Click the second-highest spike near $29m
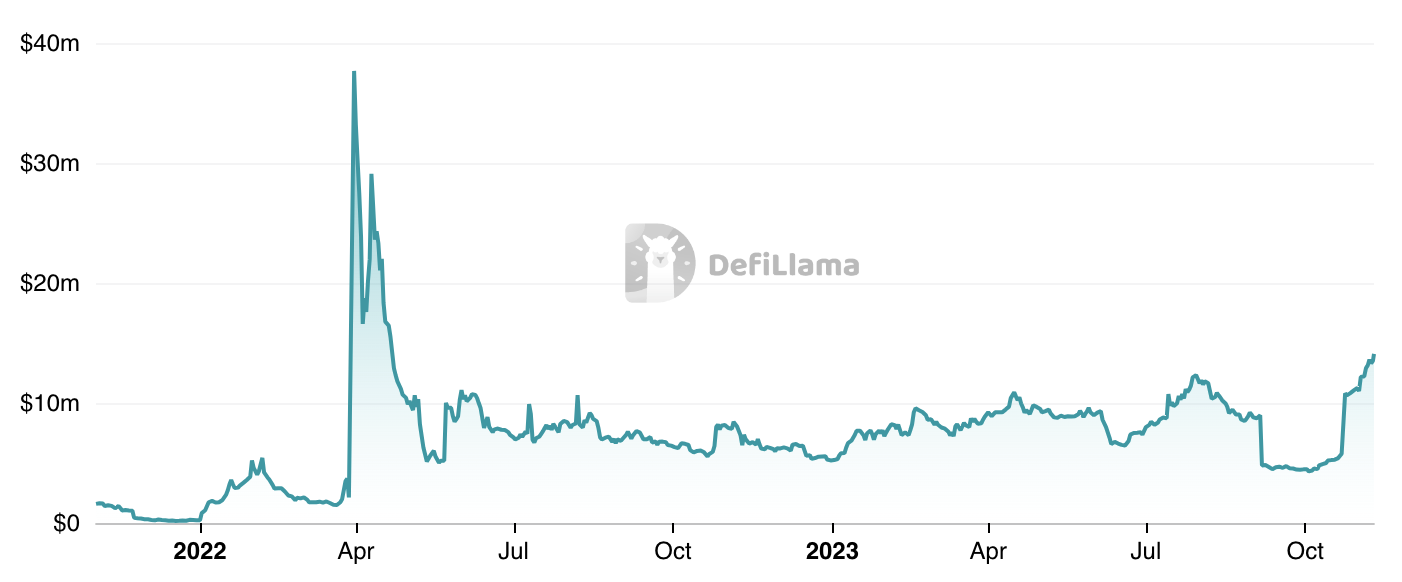1402x582 pixels. pos(371,176)
